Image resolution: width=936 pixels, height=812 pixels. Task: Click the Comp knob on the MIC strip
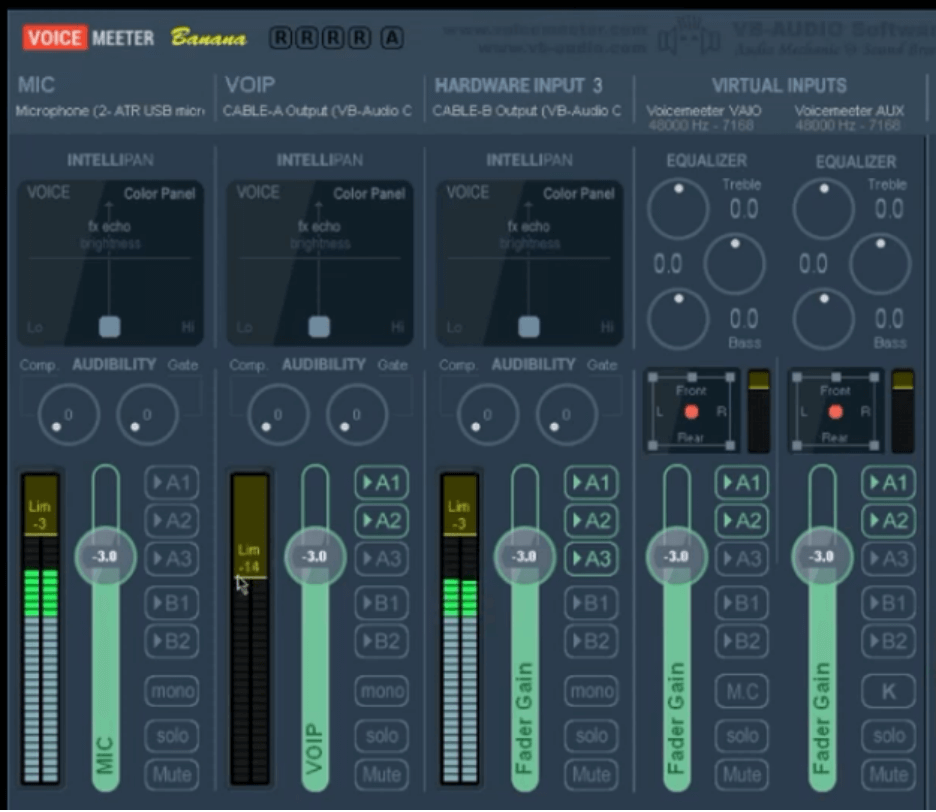(69, 414)
